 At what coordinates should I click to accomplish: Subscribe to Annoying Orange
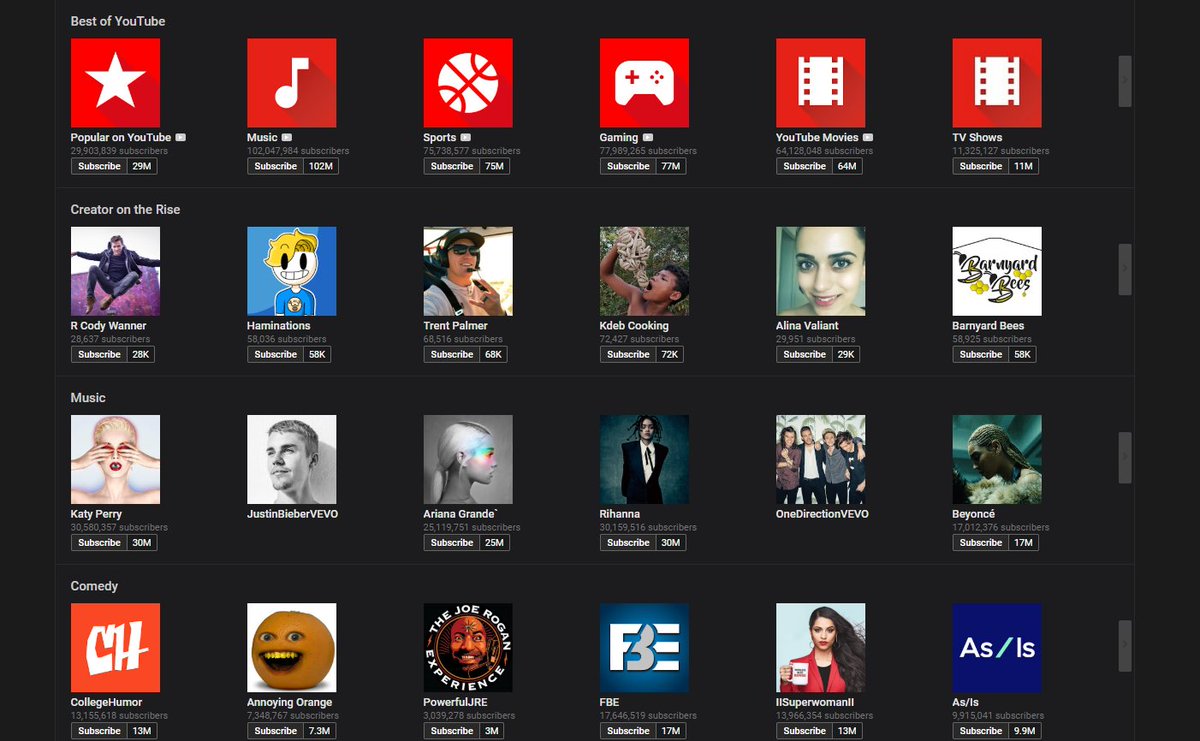coord(276,731)
